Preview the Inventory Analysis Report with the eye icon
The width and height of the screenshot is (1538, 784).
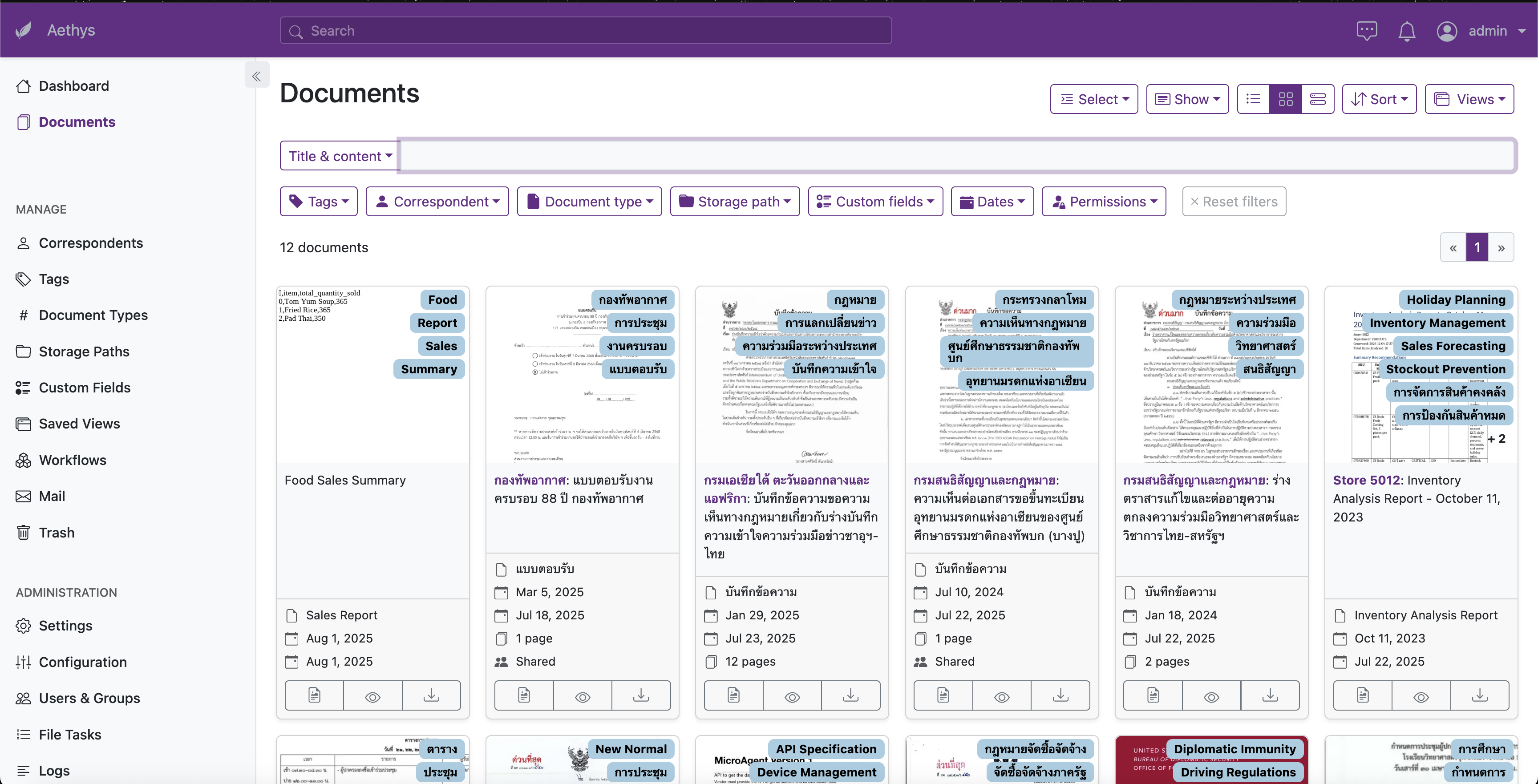[1421, 695]
